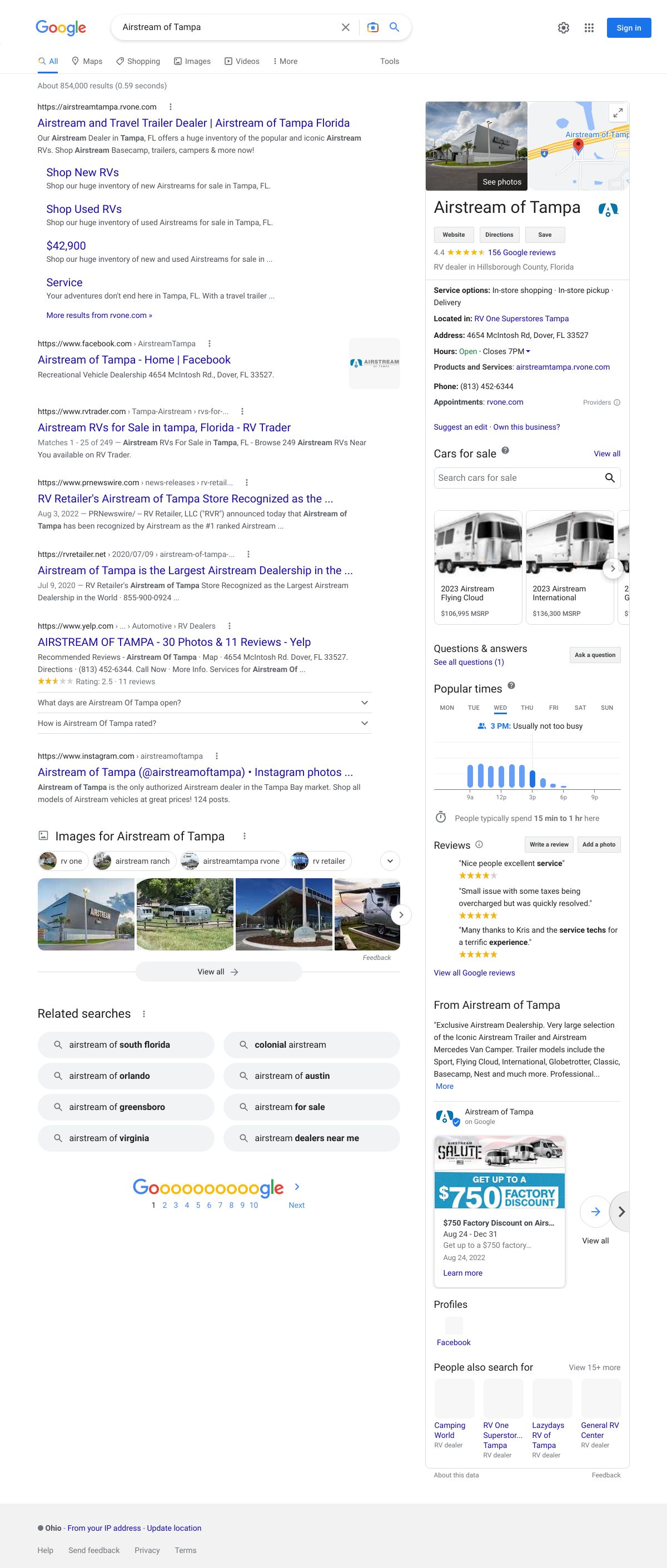This screenshot has height=1568, width=667.
Task: Open options dots for prnewswire result
Action: [x=246, y=482]
